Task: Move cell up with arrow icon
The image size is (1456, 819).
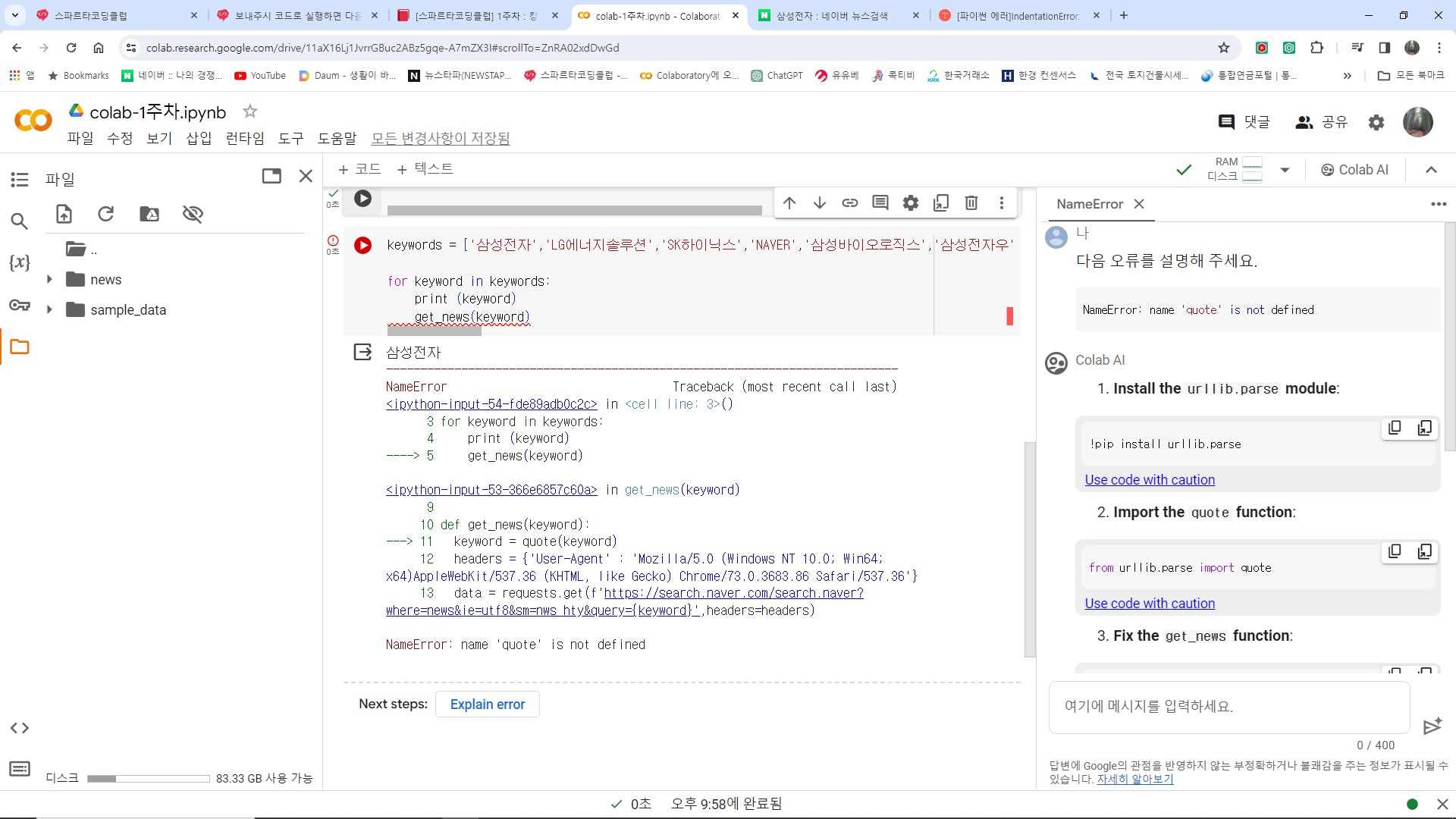Action: point(789,202)
